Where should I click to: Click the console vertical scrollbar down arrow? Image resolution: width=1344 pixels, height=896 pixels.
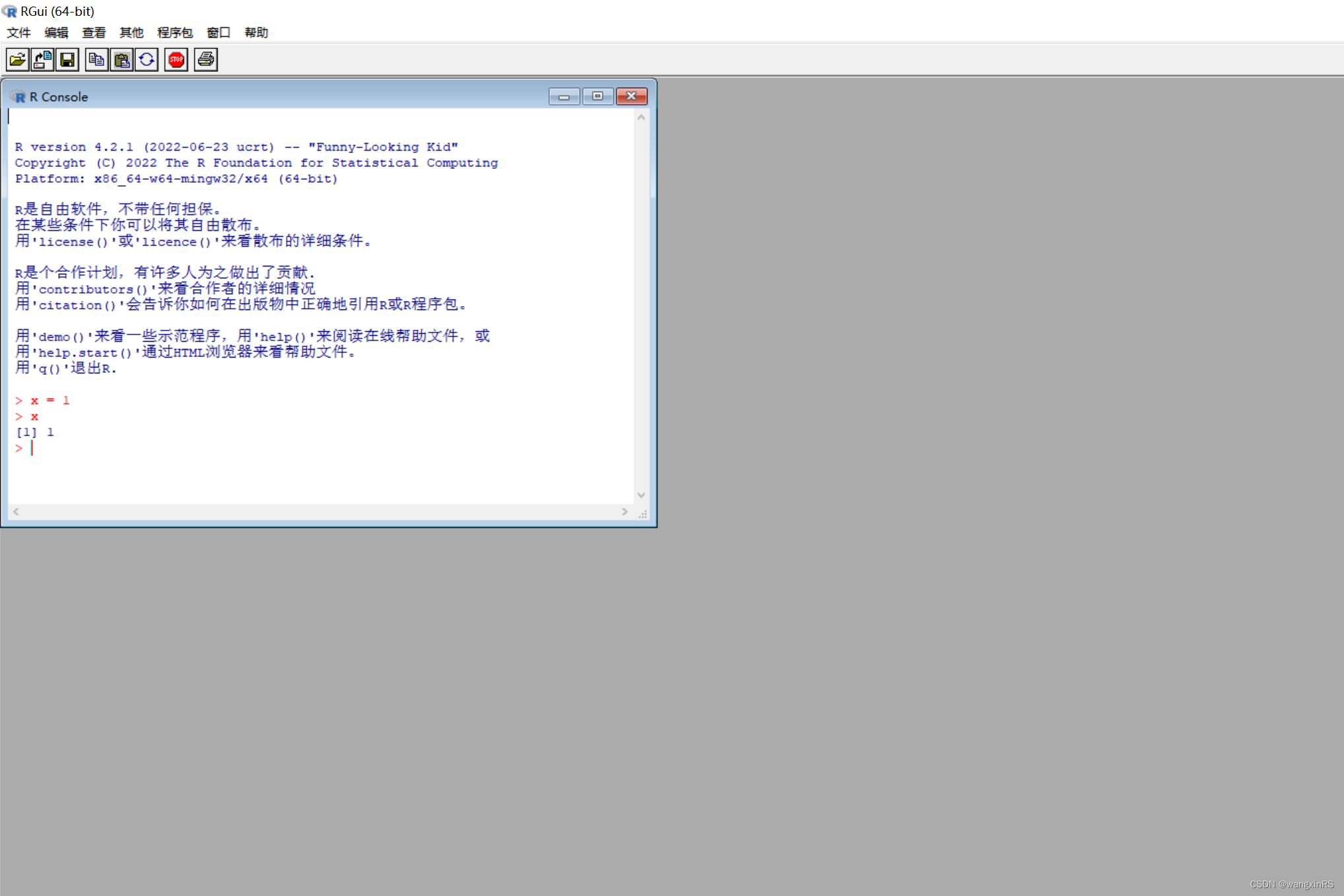coord(641,495)
